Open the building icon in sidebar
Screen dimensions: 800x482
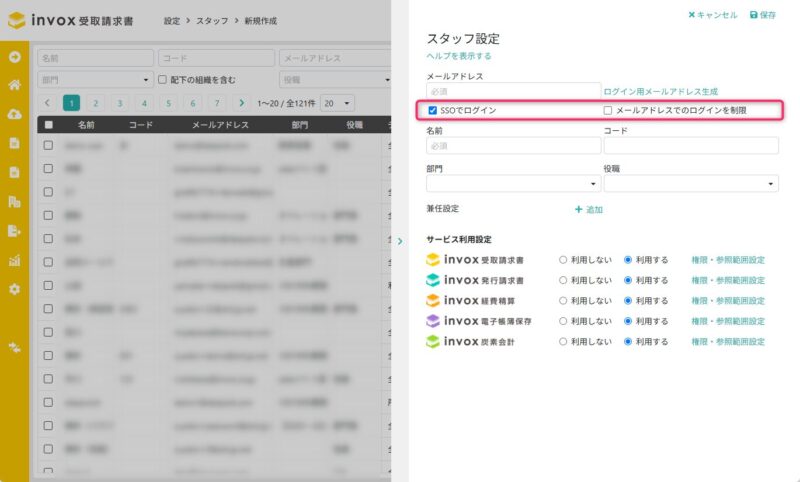(14, 201)
